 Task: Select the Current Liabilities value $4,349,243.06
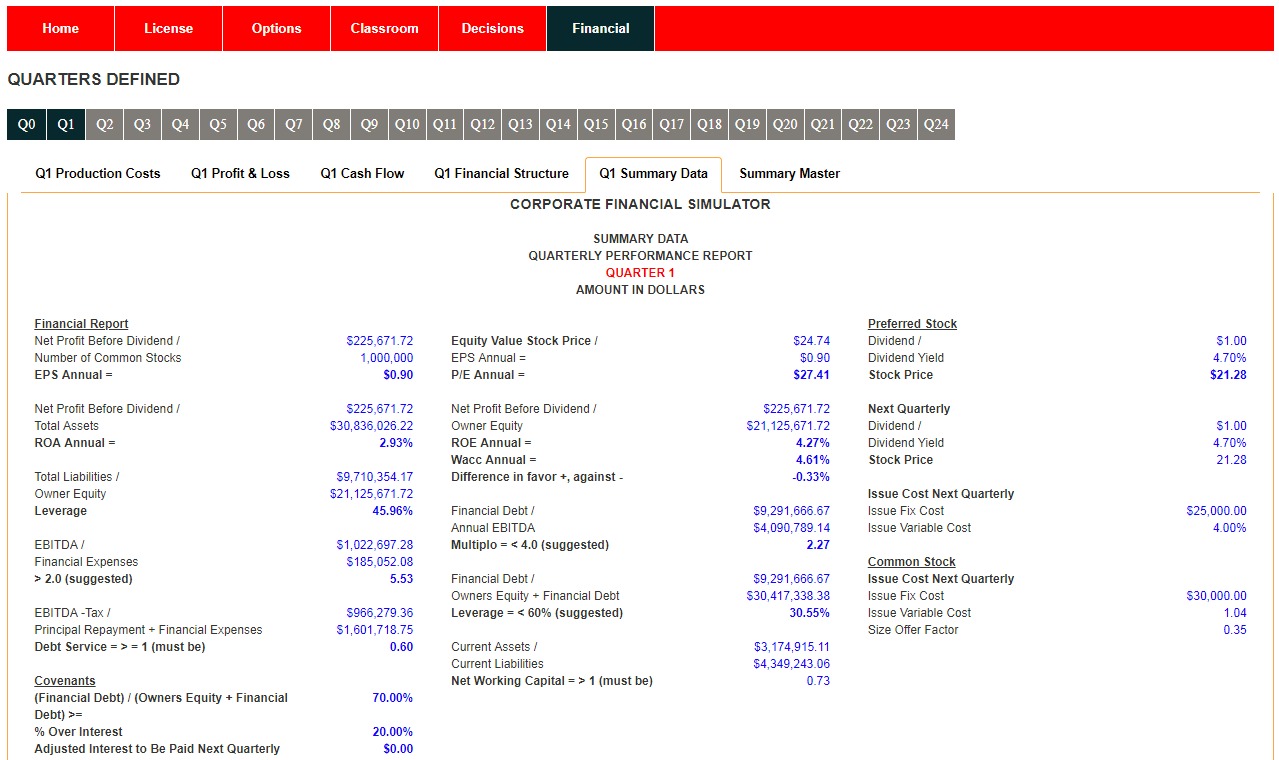tap(792, 664)
